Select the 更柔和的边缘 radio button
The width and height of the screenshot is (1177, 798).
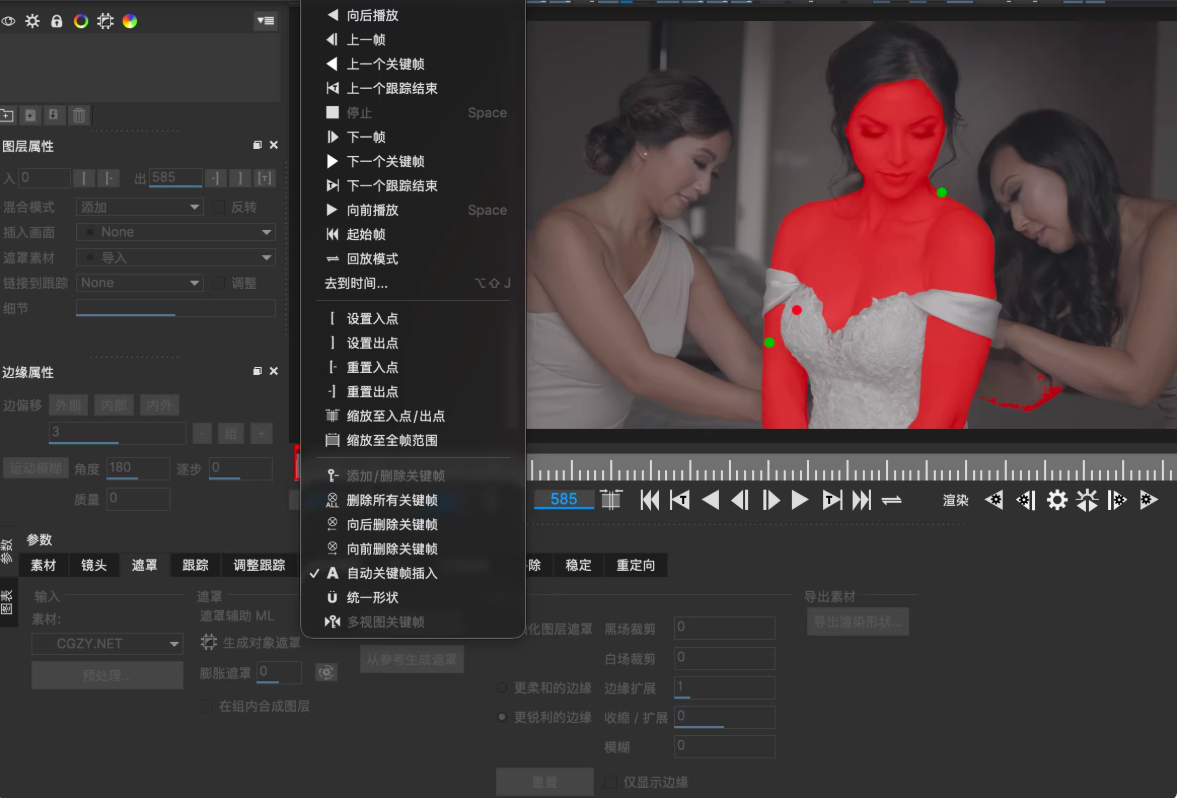click(502, 688)
